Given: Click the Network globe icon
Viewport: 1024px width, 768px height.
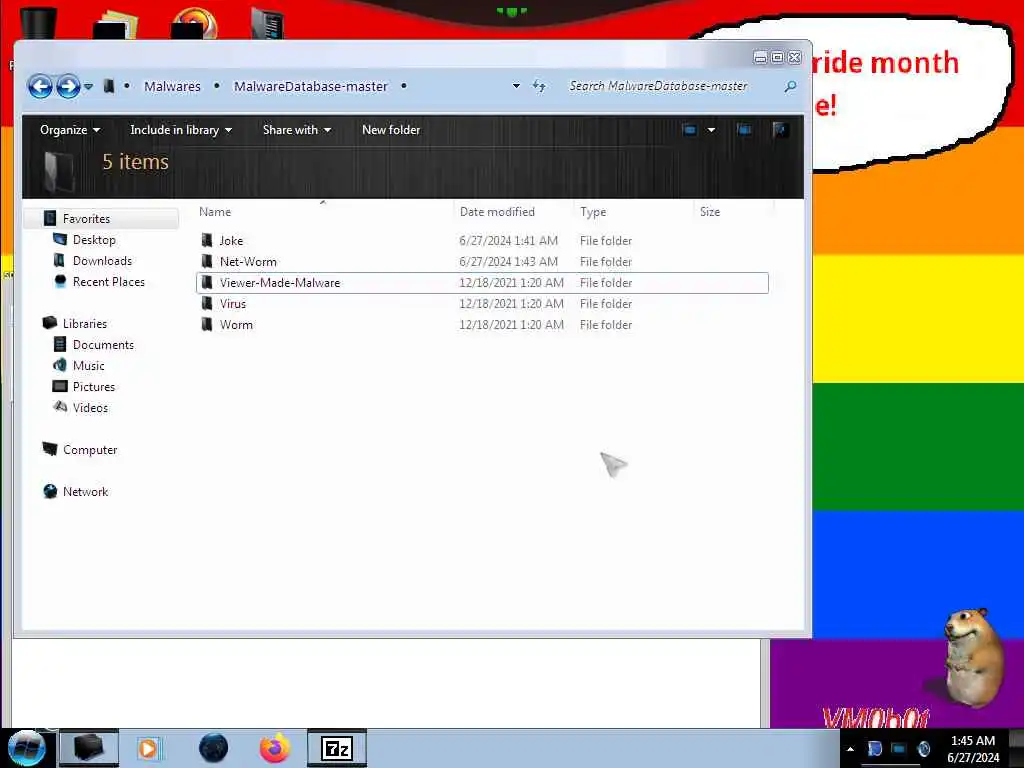Looking at the screenshot, I should tap(50, 491).
